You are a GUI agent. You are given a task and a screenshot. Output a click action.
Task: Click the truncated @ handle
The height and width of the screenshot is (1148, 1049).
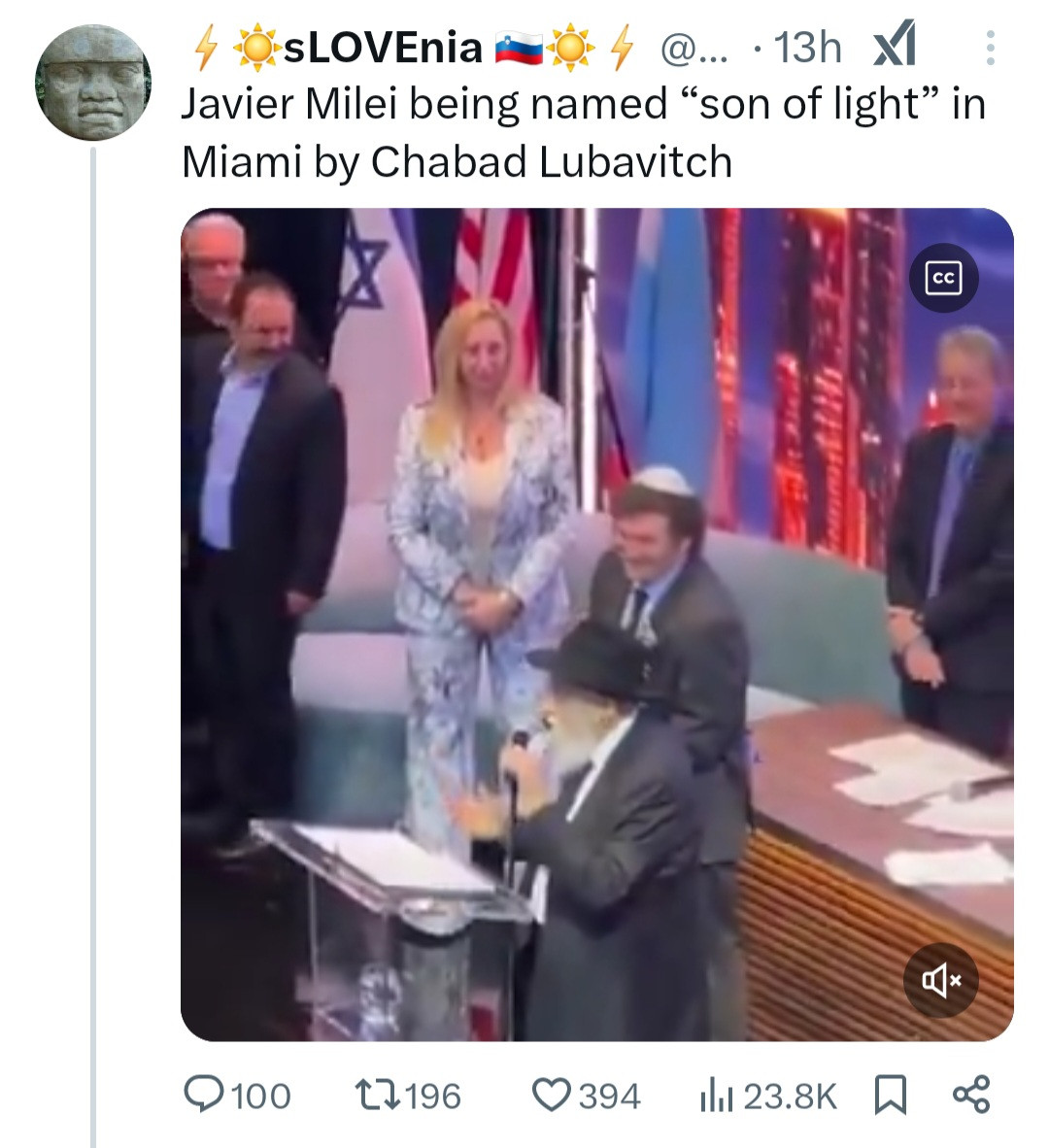693,48
